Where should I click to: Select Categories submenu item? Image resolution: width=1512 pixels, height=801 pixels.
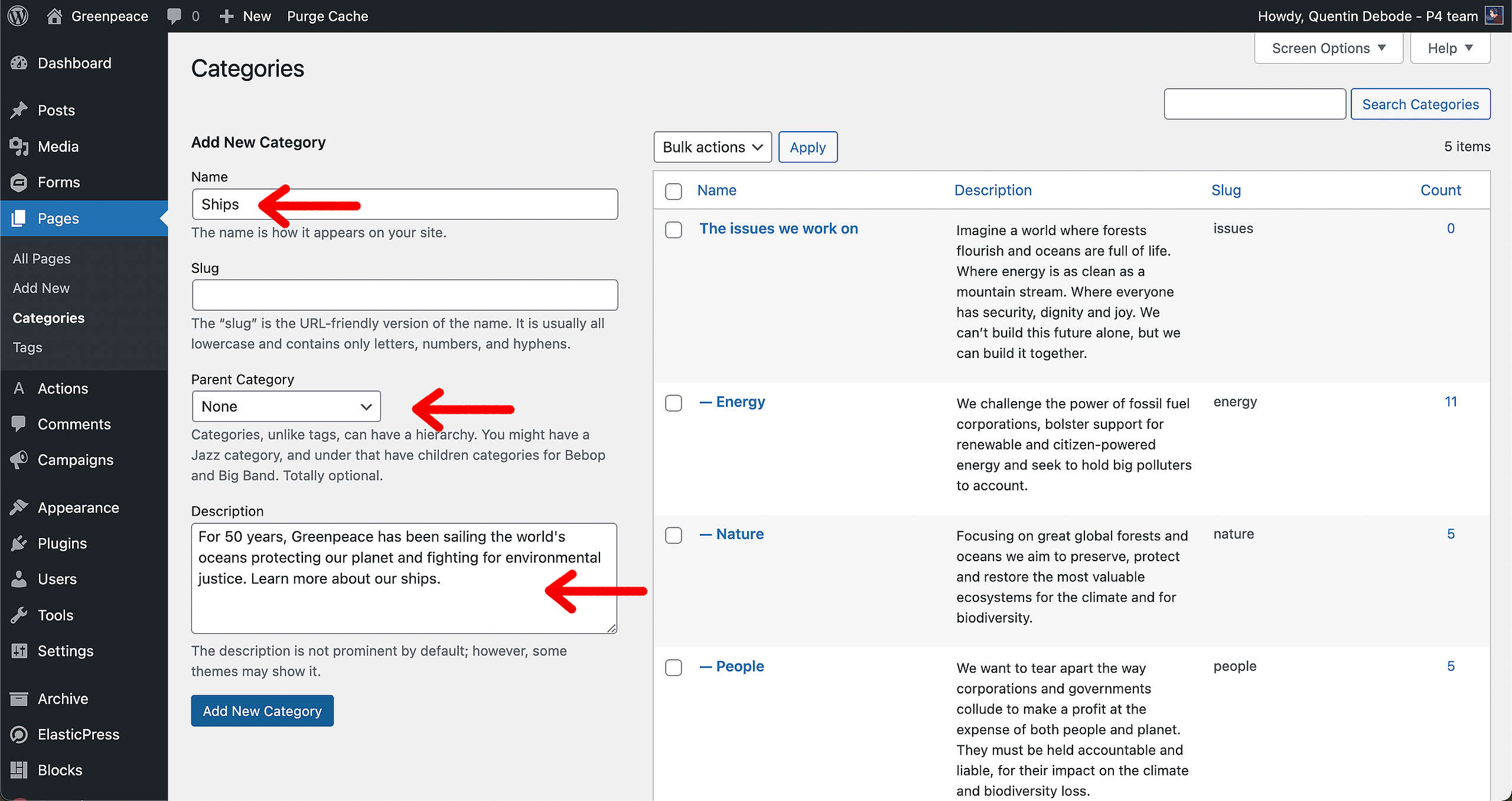point(48,318)
